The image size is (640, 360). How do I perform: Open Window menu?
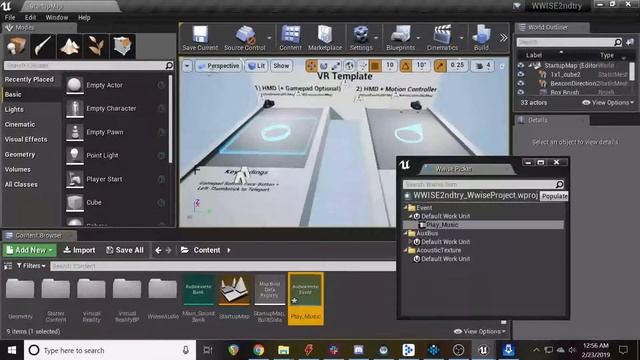coord(57,18)
